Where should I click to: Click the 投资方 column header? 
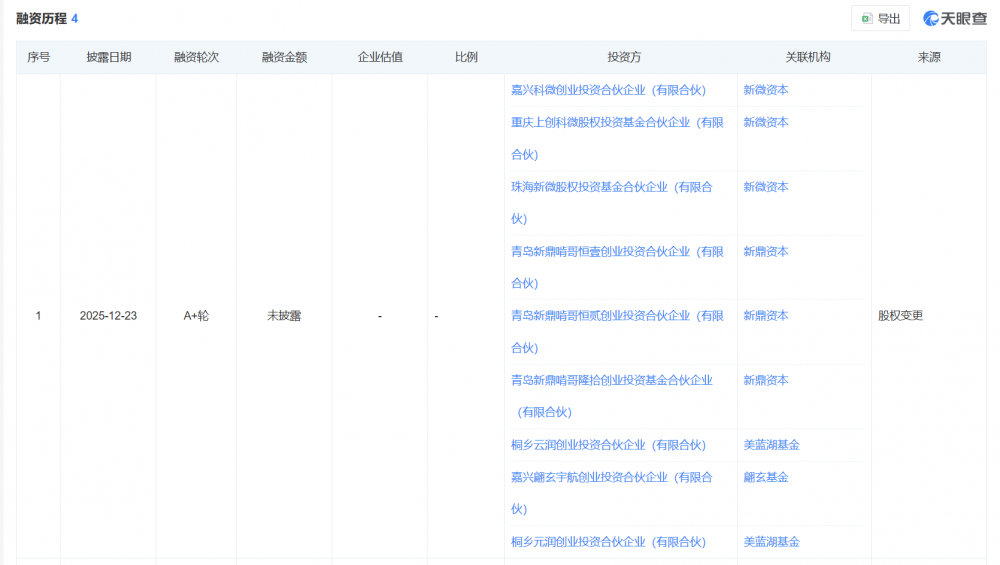(624, 58)
